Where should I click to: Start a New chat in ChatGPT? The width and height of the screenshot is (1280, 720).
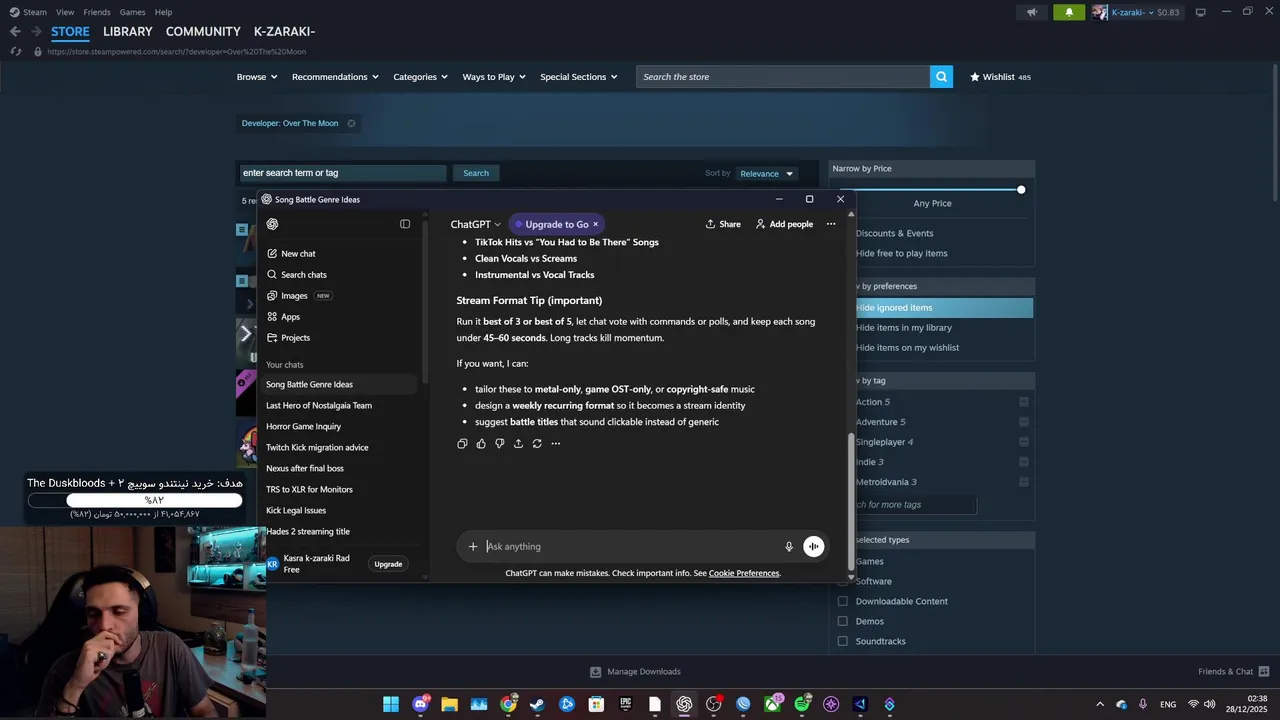291,254
